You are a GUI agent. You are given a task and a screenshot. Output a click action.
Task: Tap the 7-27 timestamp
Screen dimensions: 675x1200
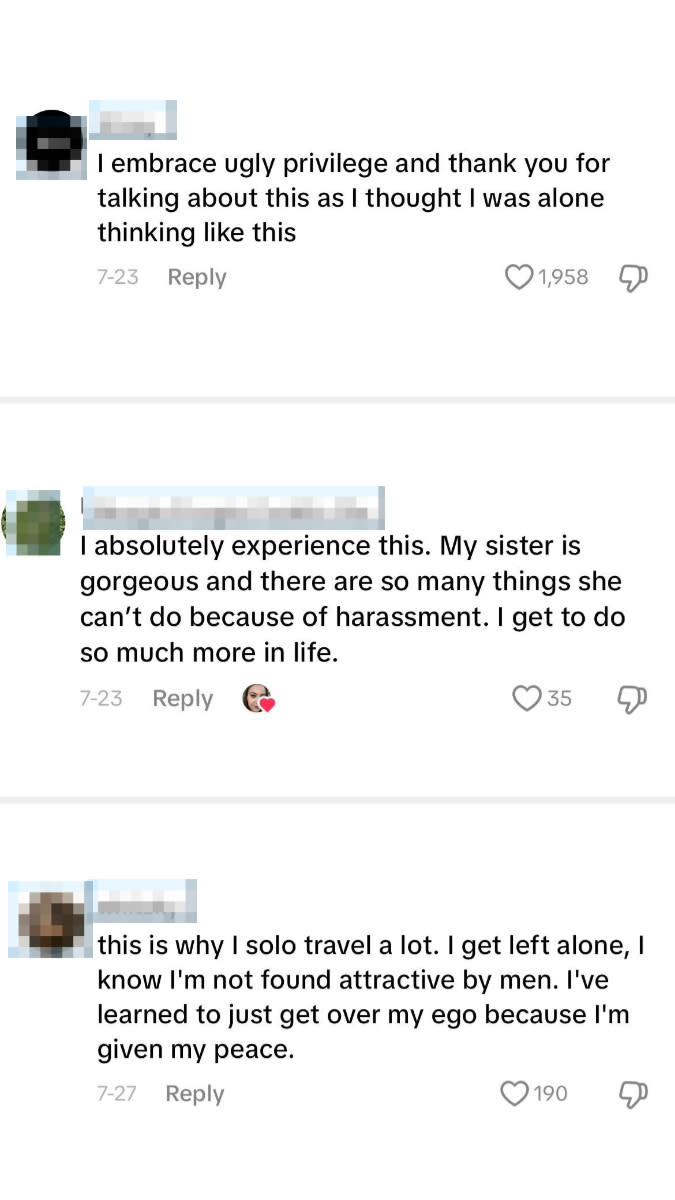click(x=117, y=1093)
